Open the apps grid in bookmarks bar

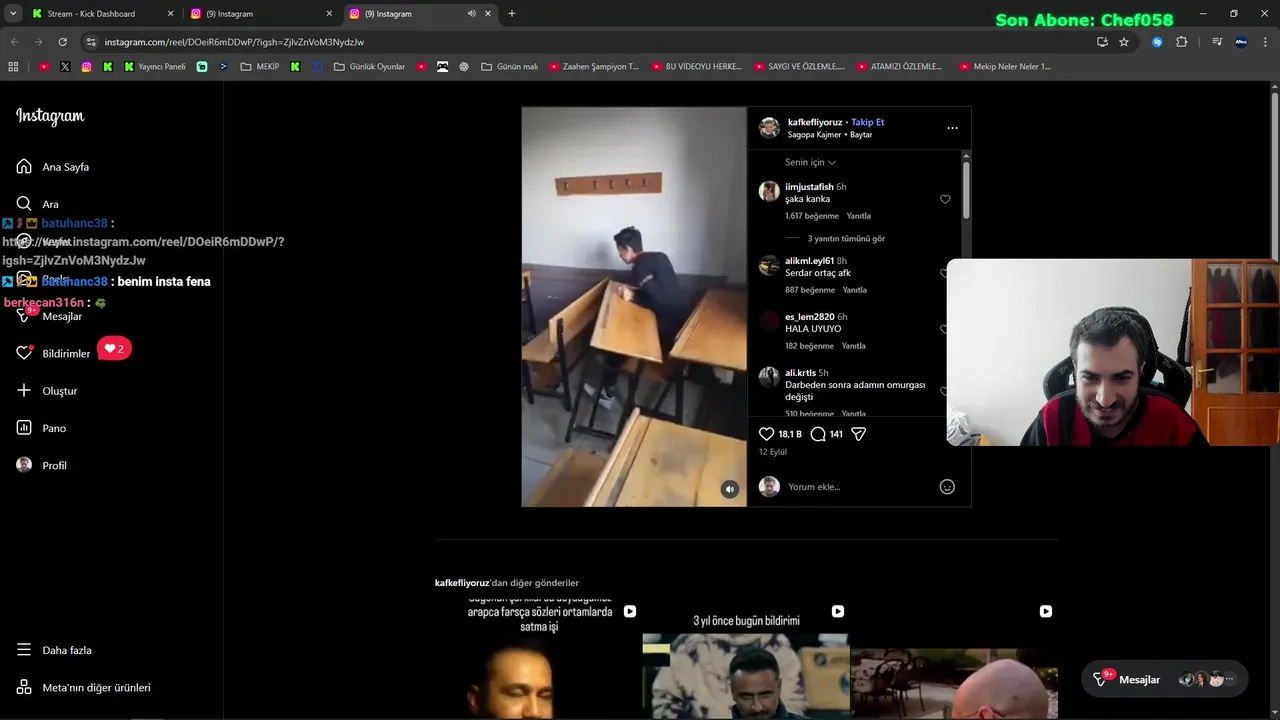tap(13, 67)
